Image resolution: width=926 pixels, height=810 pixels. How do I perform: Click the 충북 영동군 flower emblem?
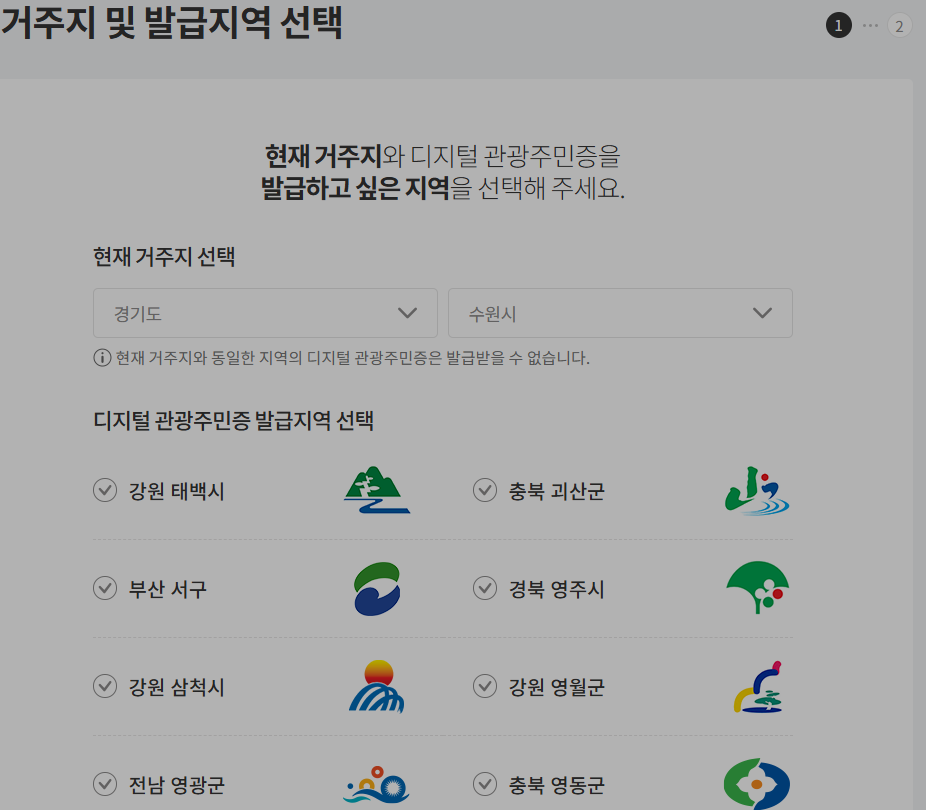[757, 784]
